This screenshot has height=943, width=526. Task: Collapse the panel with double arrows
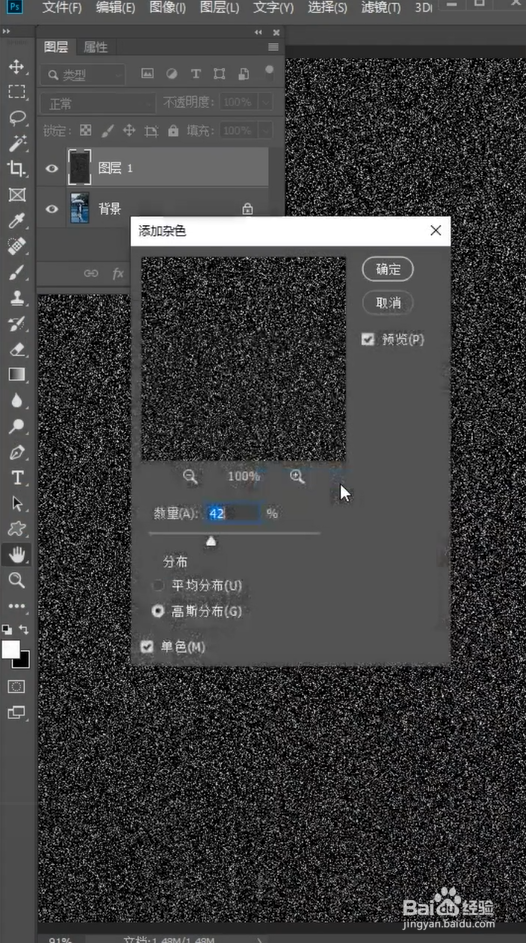click(258, 32)
